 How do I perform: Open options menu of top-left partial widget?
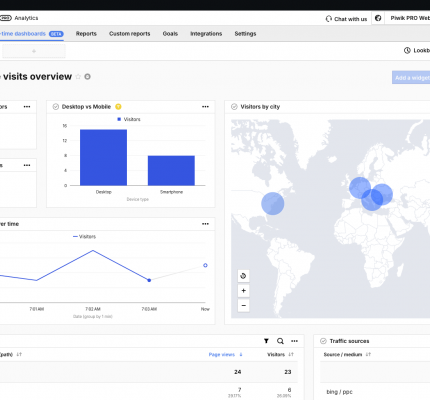[x=27, y=107]
